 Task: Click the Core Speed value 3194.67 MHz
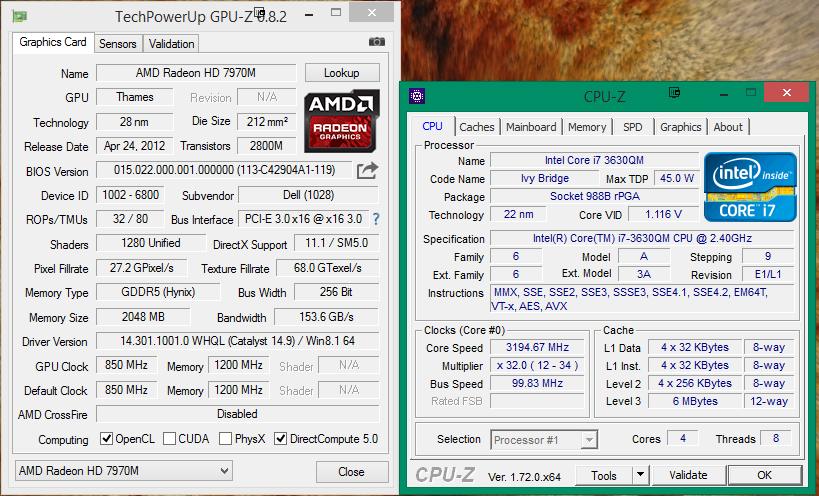pyautogui.click(x=537, y=347)
